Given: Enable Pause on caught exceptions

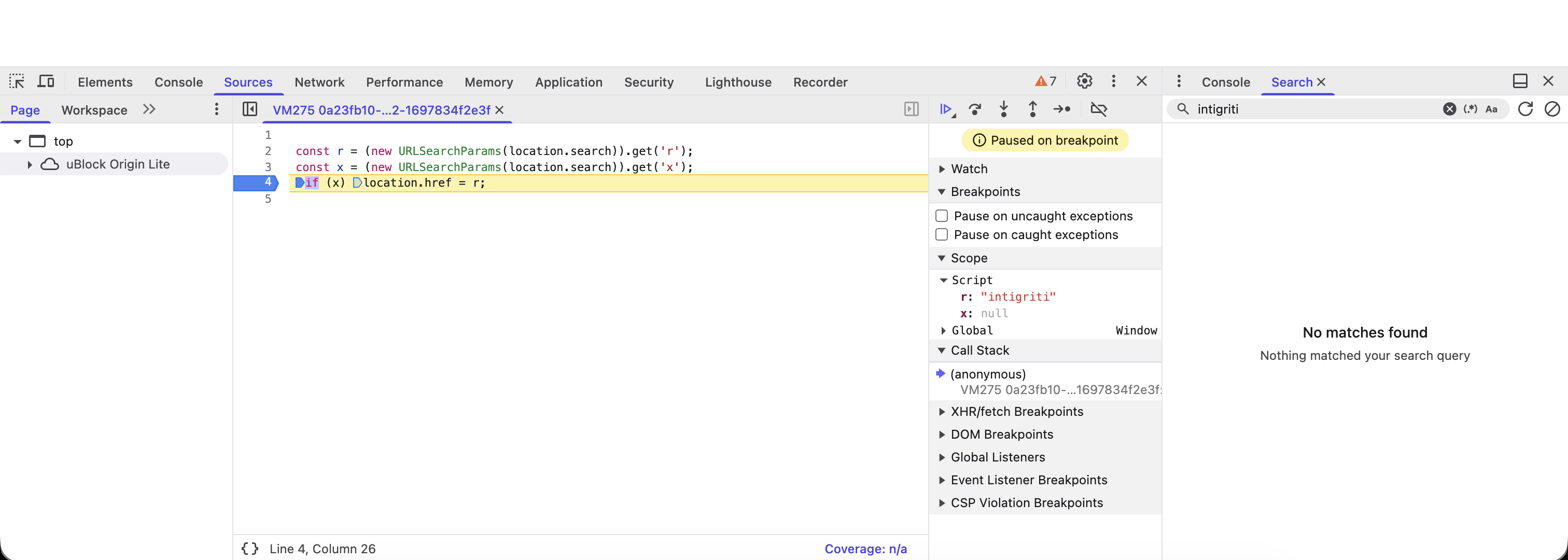Looking at the screenshot, I should point(942,234).
